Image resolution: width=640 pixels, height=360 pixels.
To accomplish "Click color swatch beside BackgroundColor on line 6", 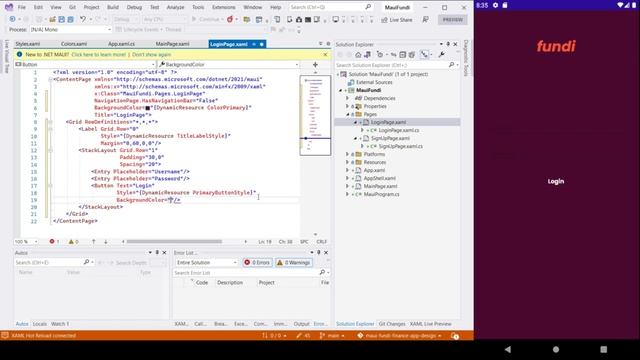I will click(148, 108).
